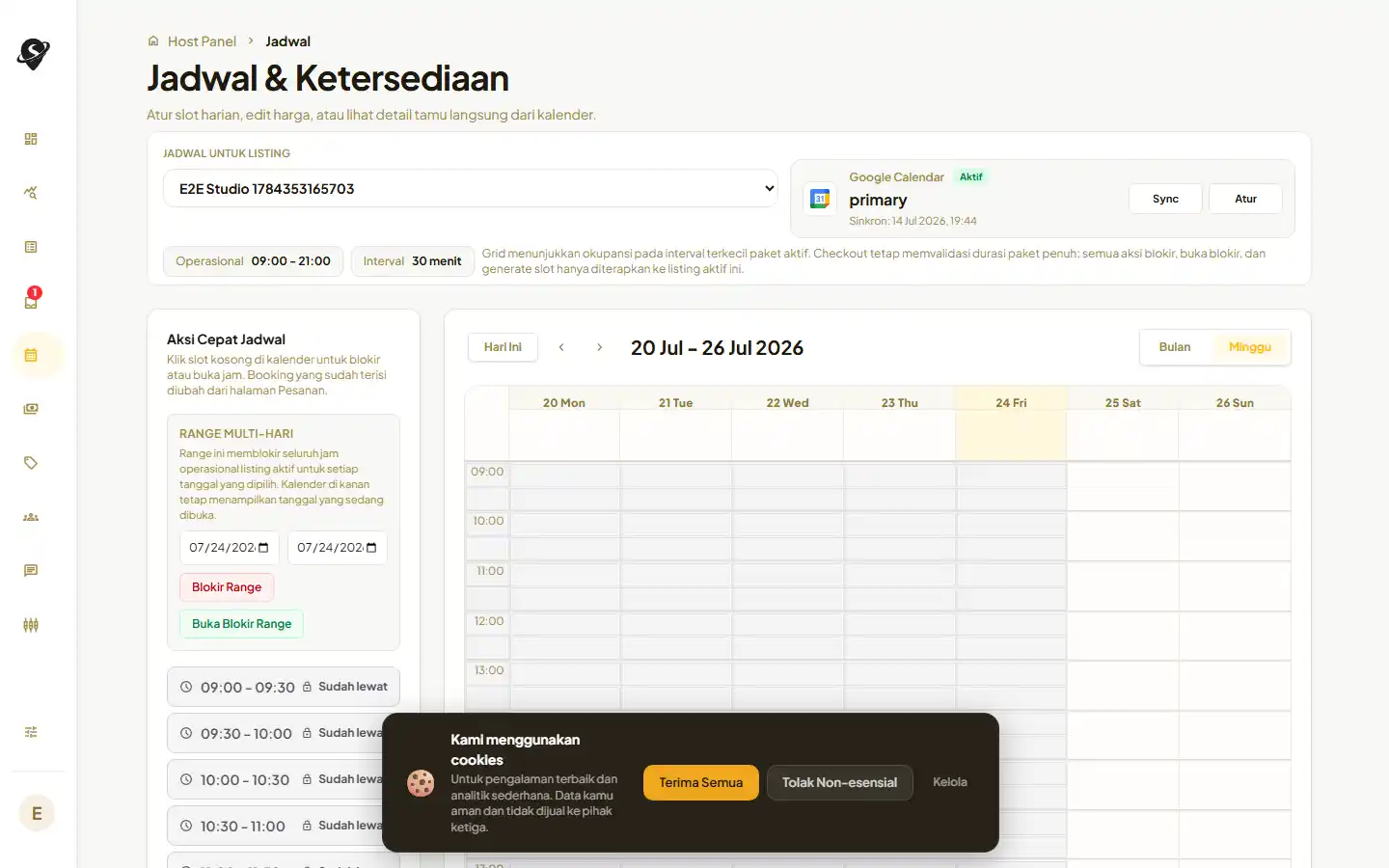Switch calendar to Minggu view
Image resolution: width=1389 pixels, height=868 pixels.
tap(1250, 347)
